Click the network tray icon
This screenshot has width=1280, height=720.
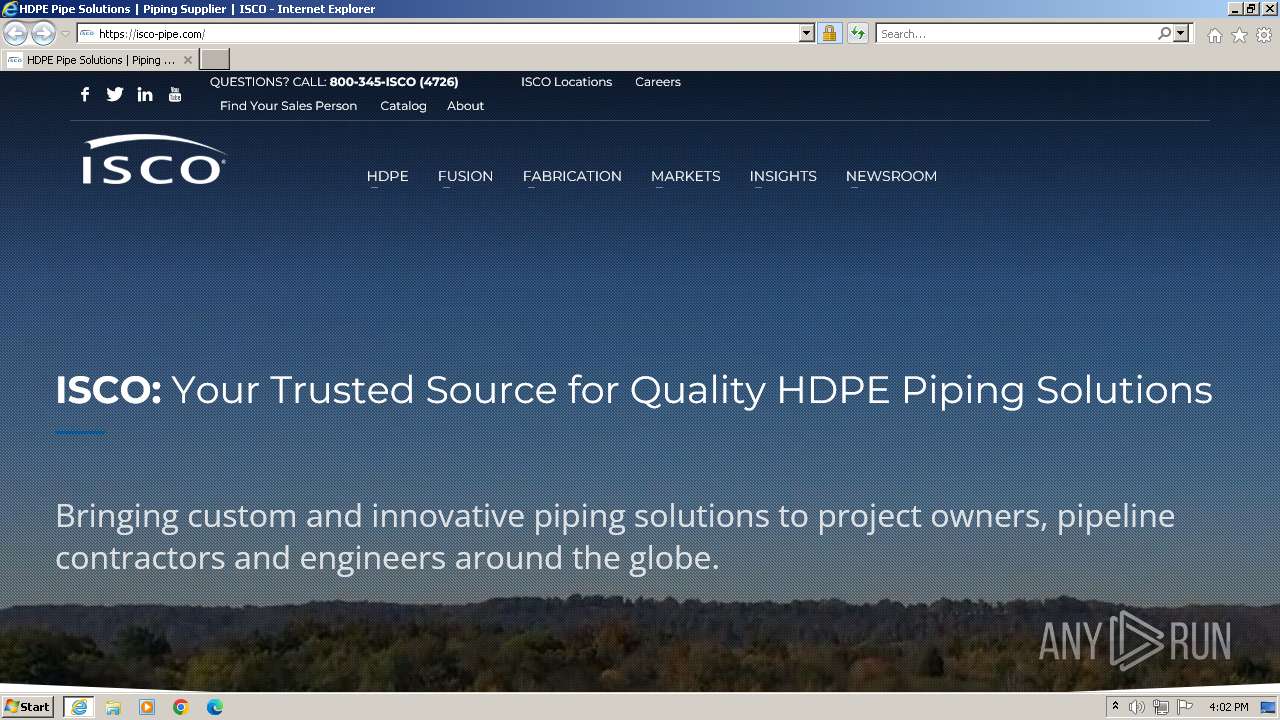tap(1161, 707)
